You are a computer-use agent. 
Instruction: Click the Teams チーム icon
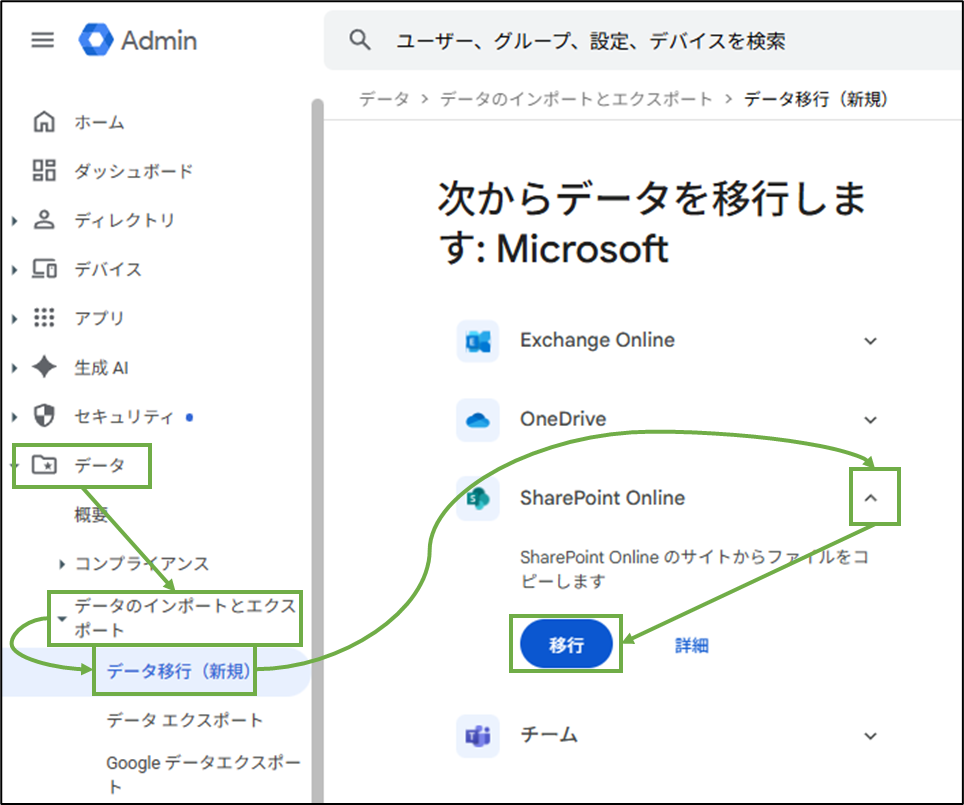point(478,736)
